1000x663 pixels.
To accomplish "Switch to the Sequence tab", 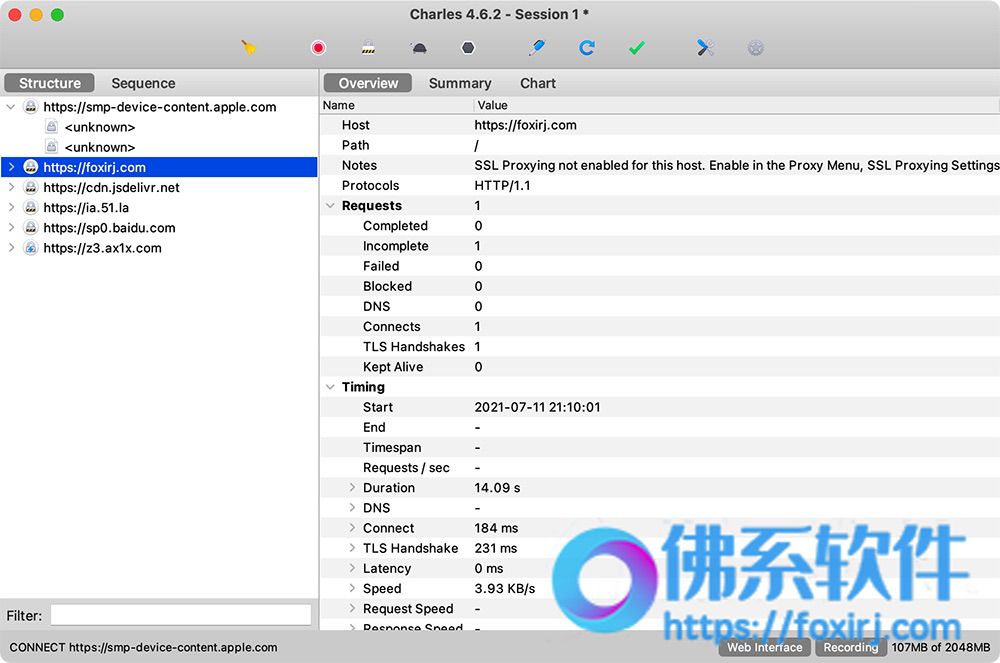I will point(143,84).
